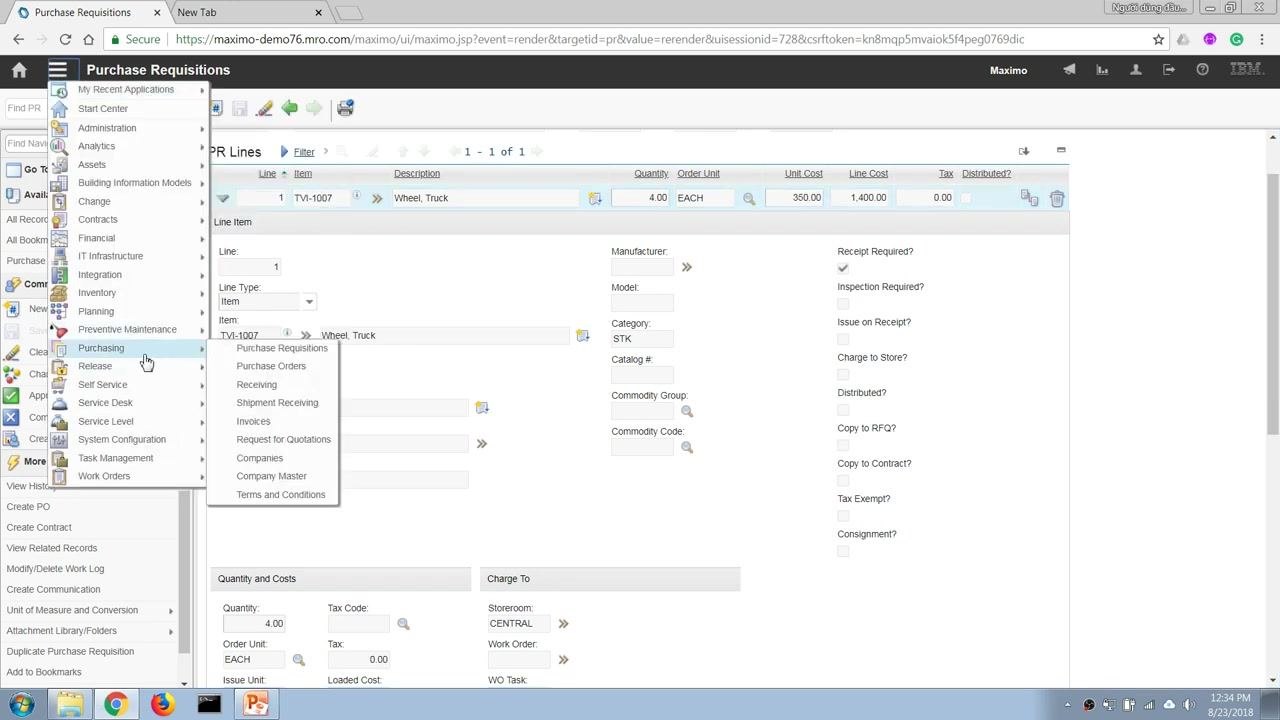This screenshot has height=720, width=1280.
Task: Click the Quantity field in Quantity and Costs
Action: click(x=254, y=624)
